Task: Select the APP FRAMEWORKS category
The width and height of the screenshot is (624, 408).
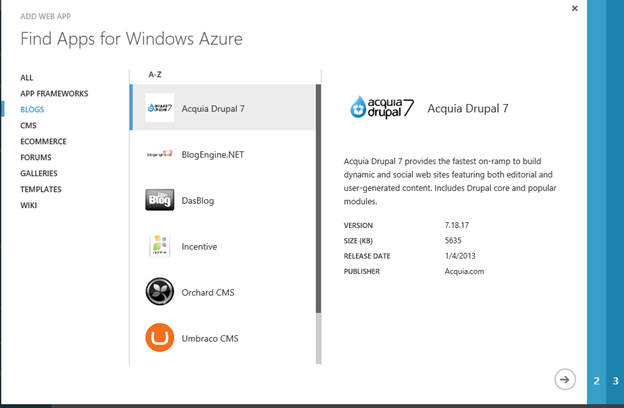Action: point(54,94)
